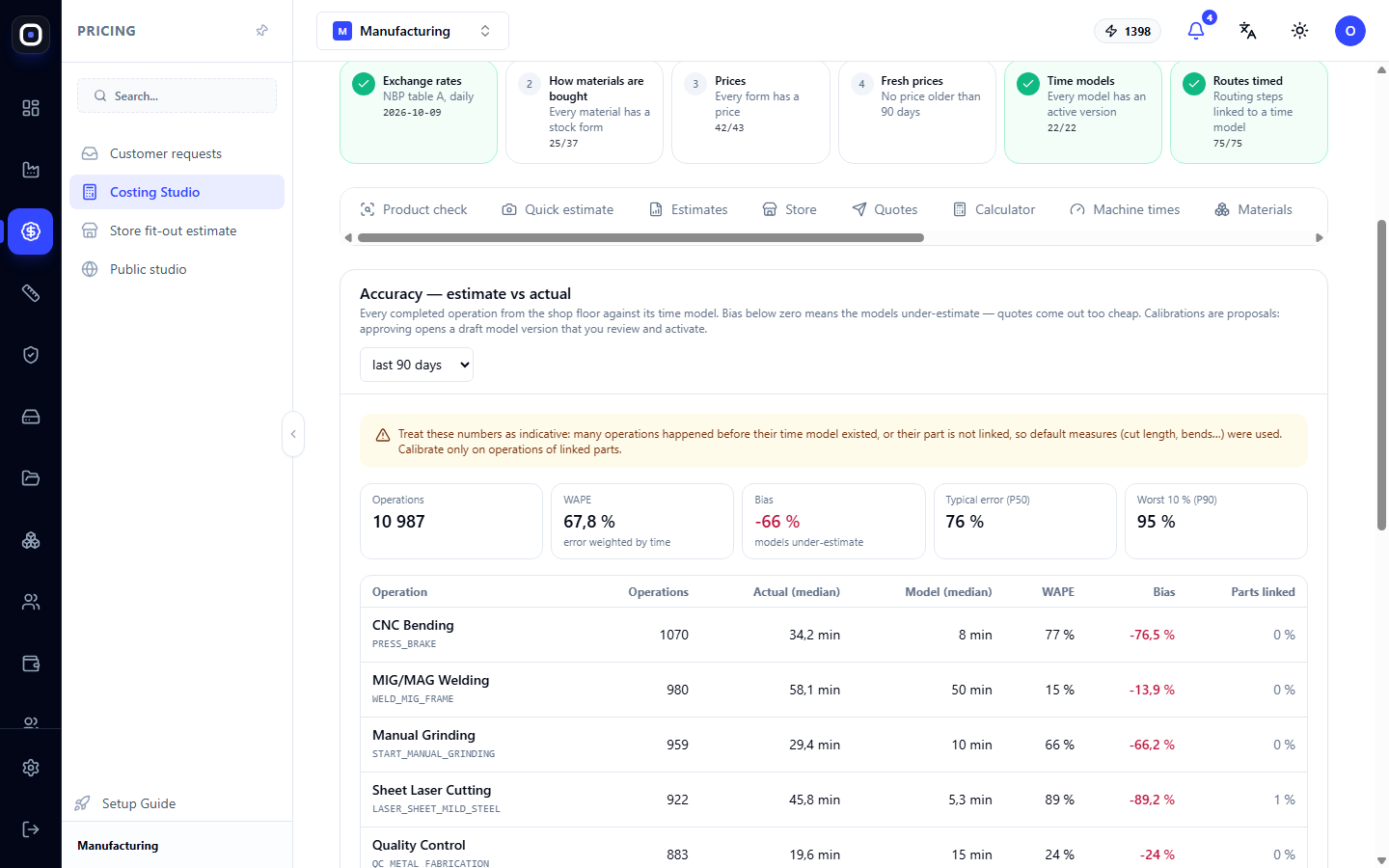
Task: Click the pin icon beside PRICING
Action: (x=261, y=31)
